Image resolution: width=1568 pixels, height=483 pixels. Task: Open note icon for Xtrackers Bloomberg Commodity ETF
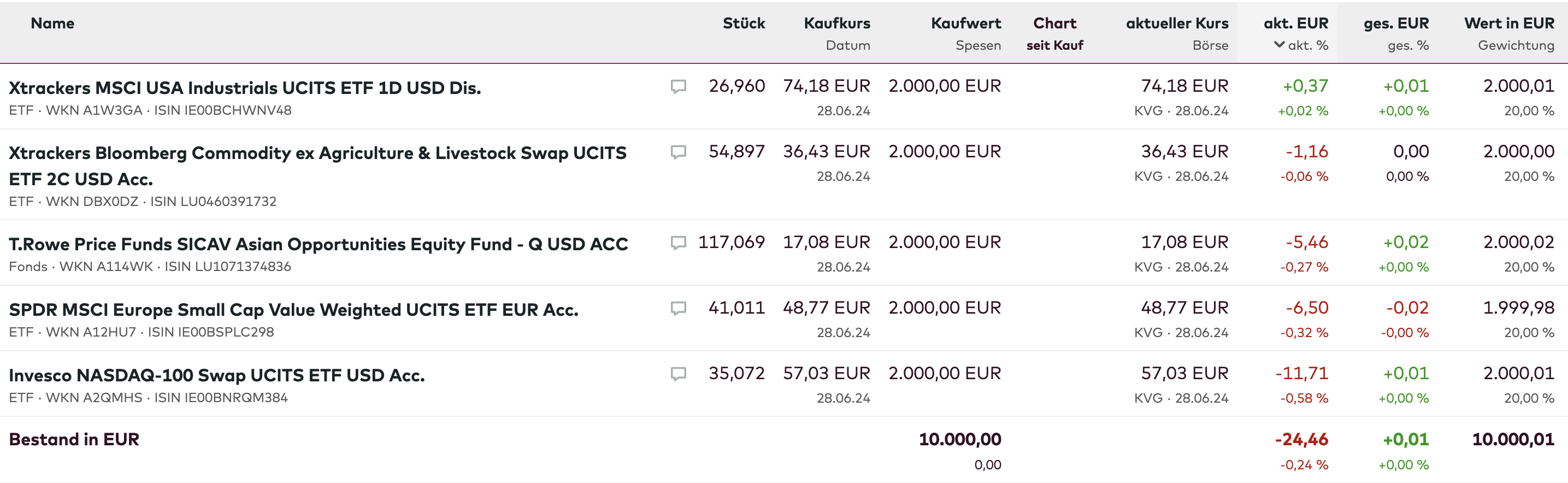point(678,152)
